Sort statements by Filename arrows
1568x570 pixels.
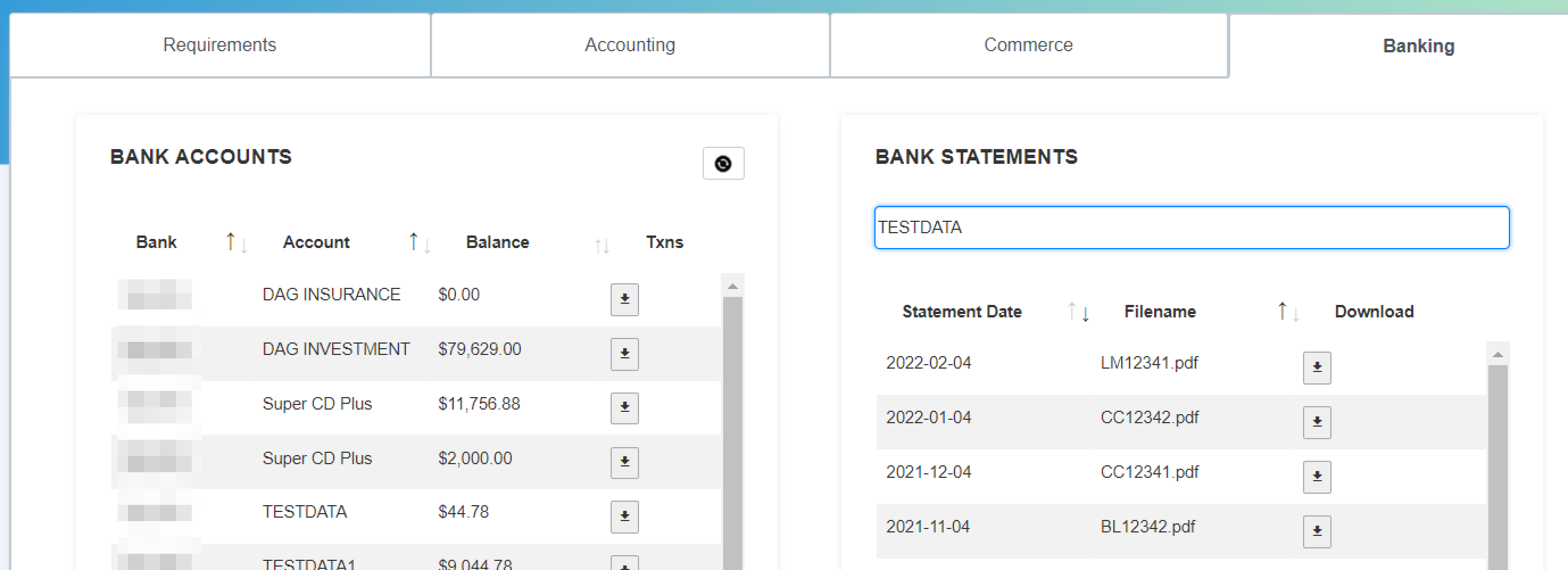pyautogui.click(x=1288, y=312)
